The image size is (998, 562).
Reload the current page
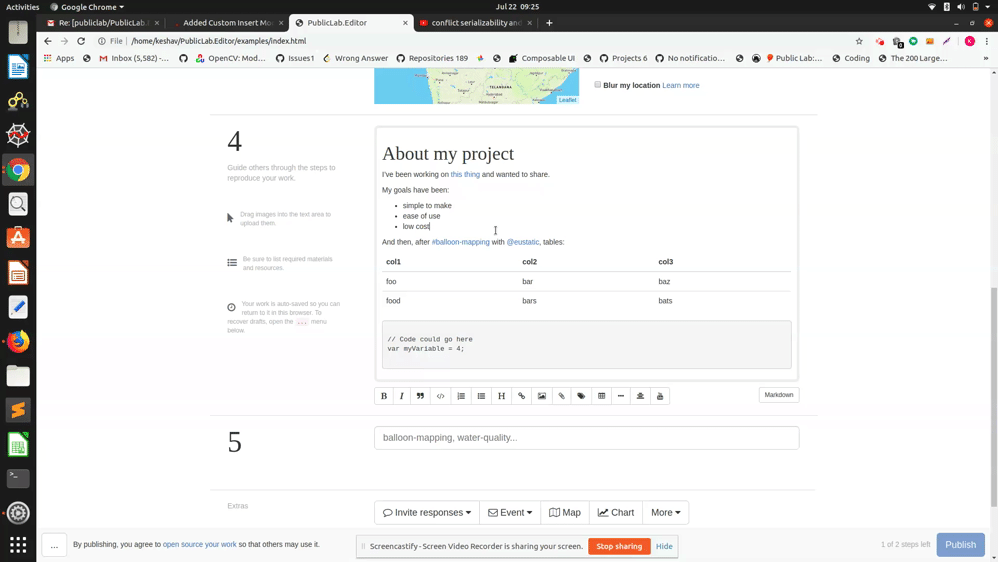point(81,41)
